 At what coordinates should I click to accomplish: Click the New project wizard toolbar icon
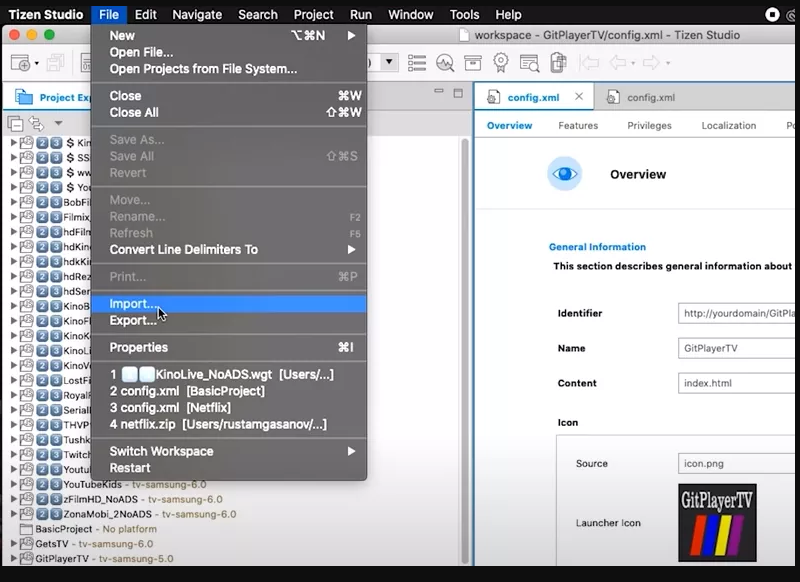pyautogui.click(x=20, y=62)
